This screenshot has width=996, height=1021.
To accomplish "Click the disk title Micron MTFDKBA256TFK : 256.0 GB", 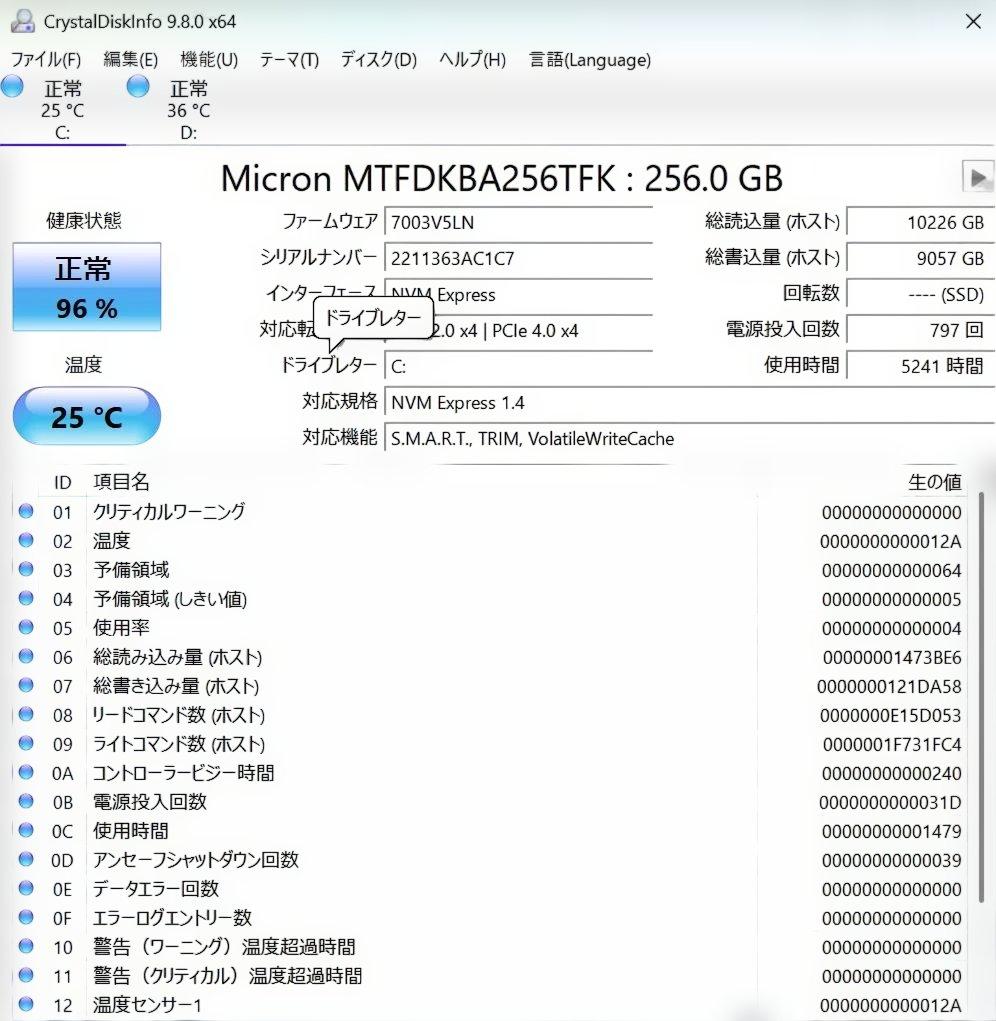I will coord(501,178).
